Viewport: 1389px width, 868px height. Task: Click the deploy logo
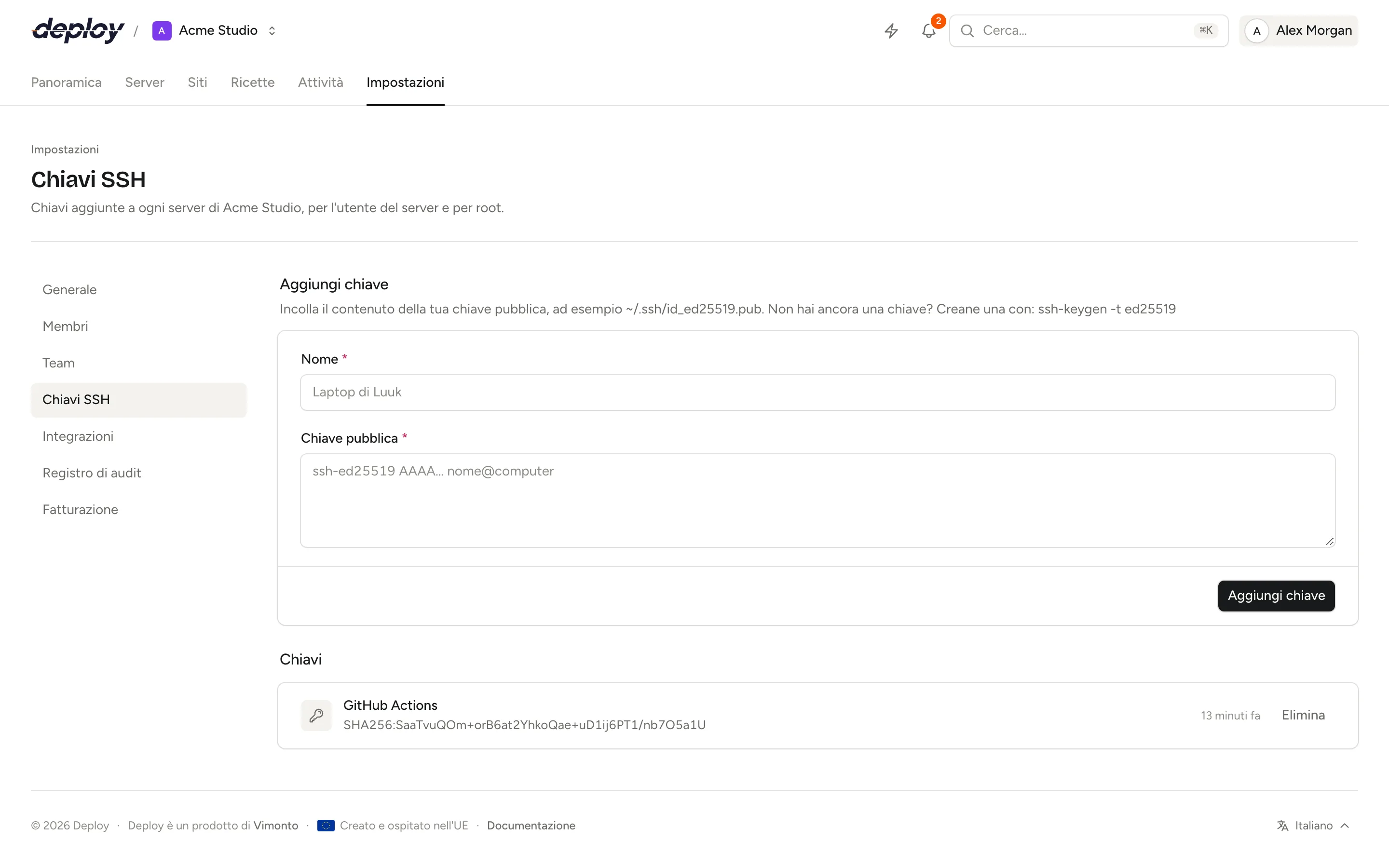click(78, 30)
